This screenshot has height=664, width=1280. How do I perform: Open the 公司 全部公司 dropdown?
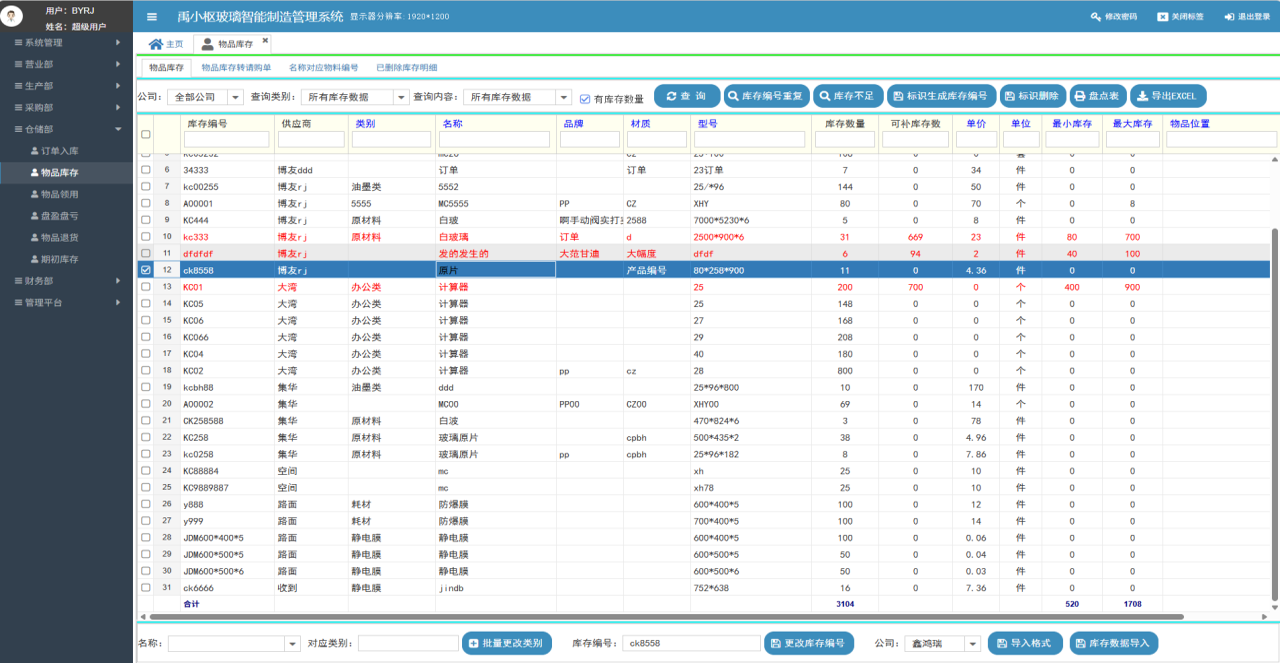(235, 97)
